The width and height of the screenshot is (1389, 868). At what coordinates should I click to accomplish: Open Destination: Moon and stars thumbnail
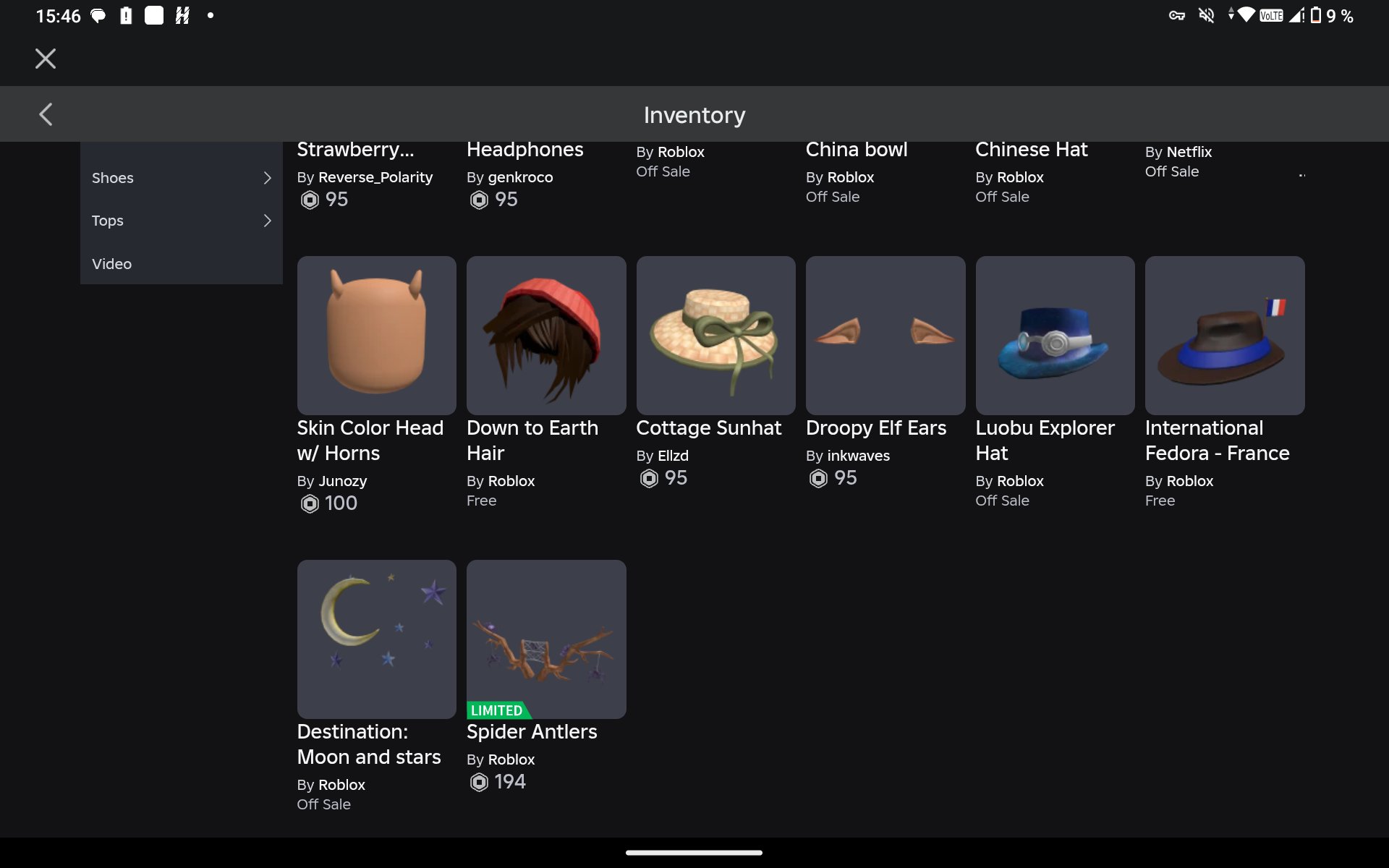click(x=376, y=639)
